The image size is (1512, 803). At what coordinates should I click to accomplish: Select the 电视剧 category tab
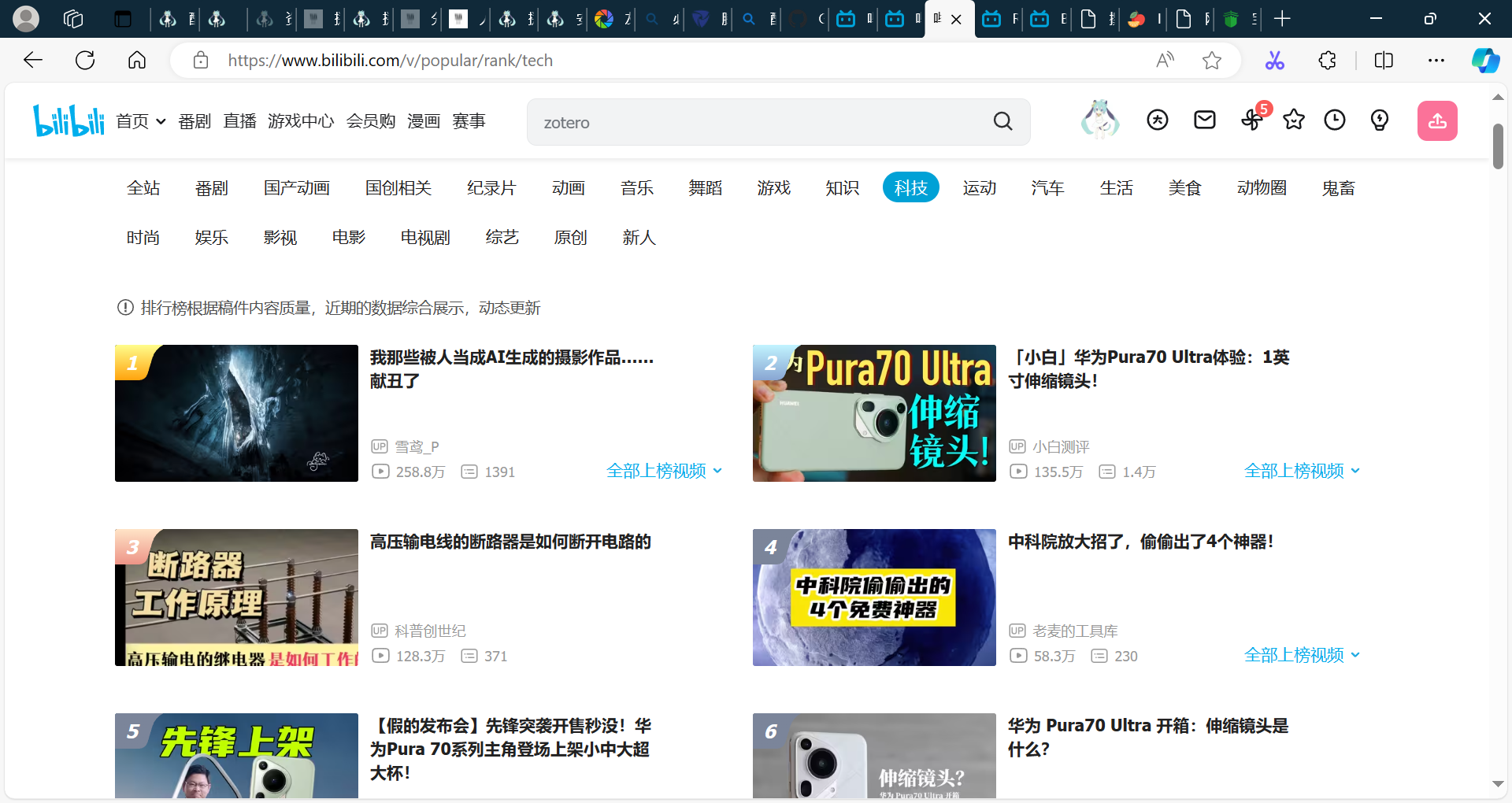point(425,237)
